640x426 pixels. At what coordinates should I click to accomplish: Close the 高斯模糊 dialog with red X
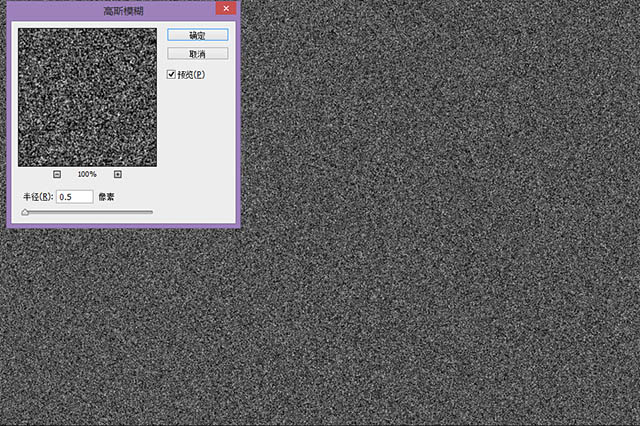click(226, 9)
